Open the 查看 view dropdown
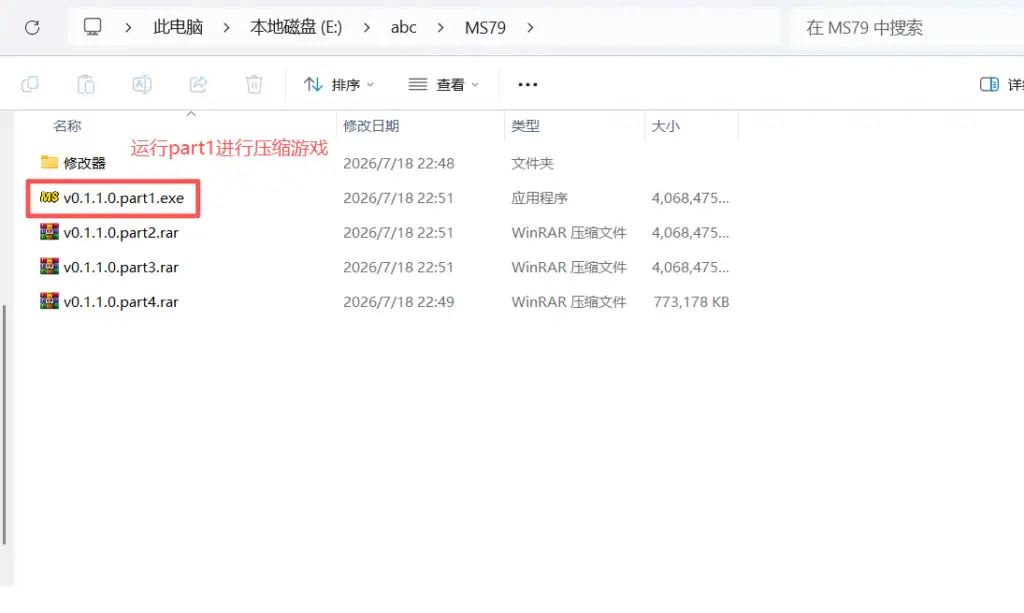 pos(443,84)
